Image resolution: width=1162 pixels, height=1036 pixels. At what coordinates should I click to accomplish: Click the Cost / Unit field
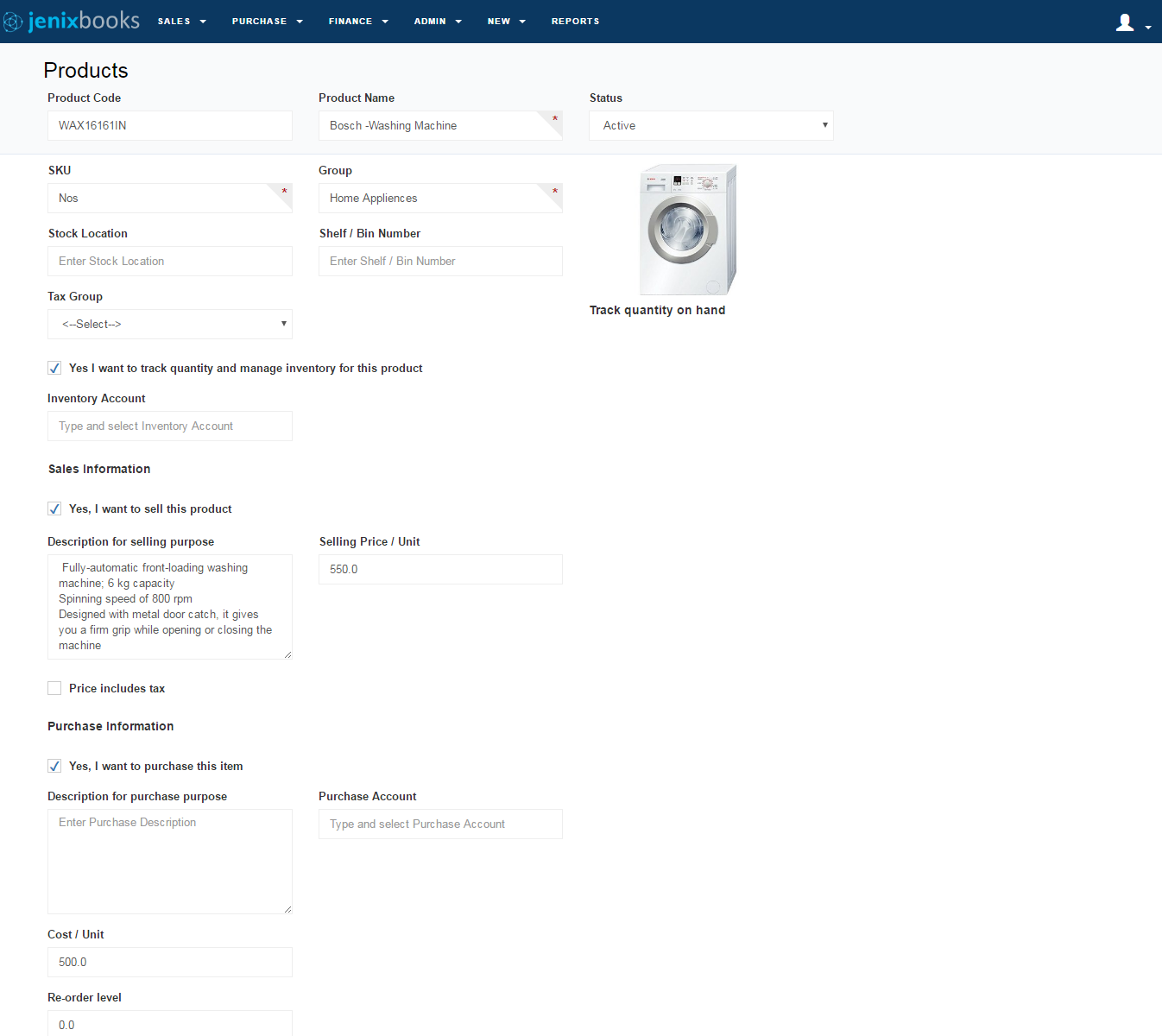click(170, 962)
